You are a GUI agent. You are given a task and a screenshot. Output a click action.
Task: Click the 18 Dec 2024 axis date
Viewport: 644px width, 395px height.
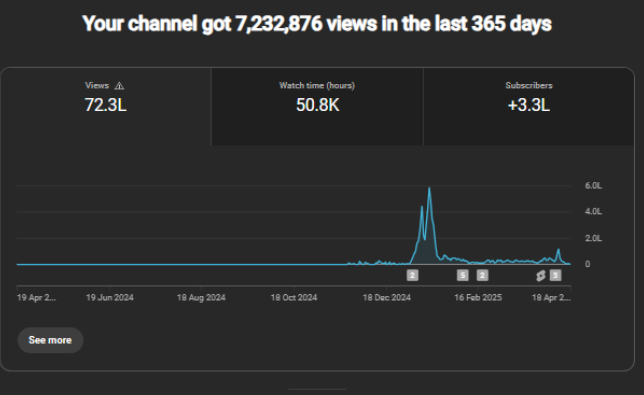point(386,297)
